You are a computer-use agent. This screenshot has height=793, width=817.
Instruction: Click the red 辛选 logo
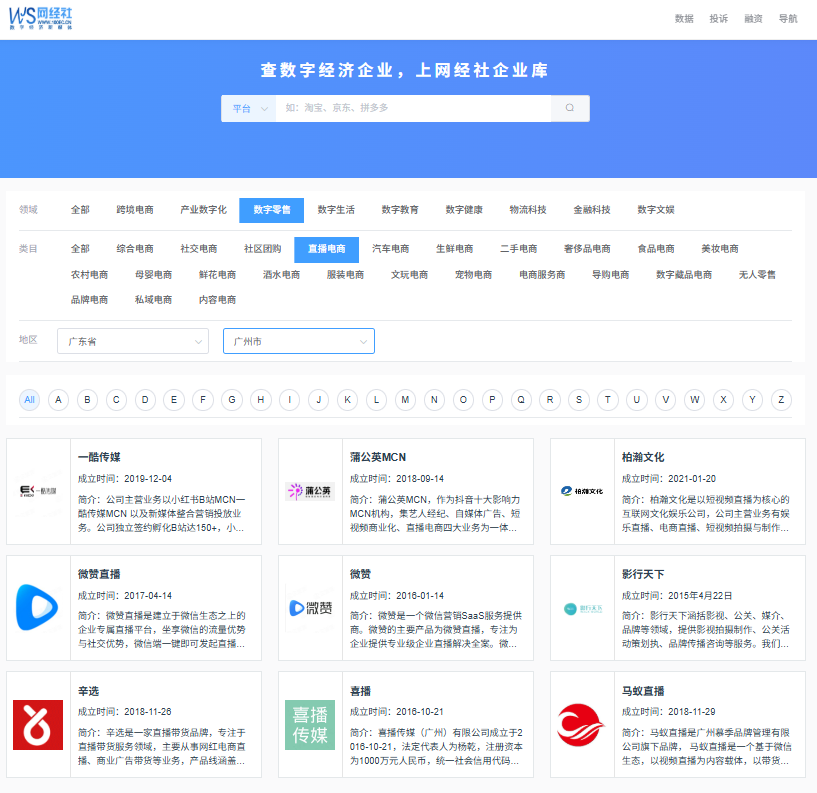(x=38, y=725)
